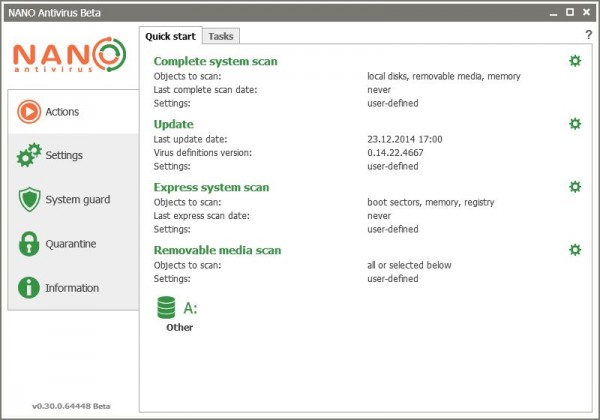Open help via the question mark

(x=589, y=35)
